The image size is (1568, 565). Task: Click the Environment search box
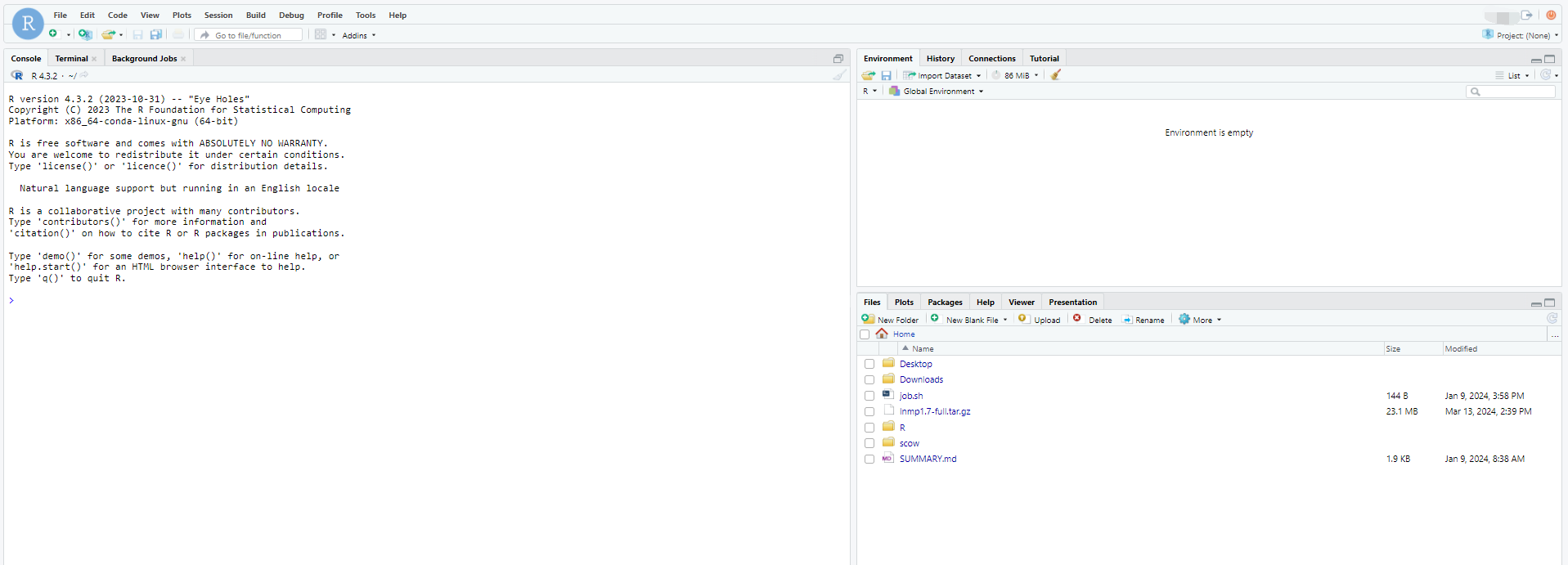1511,92
